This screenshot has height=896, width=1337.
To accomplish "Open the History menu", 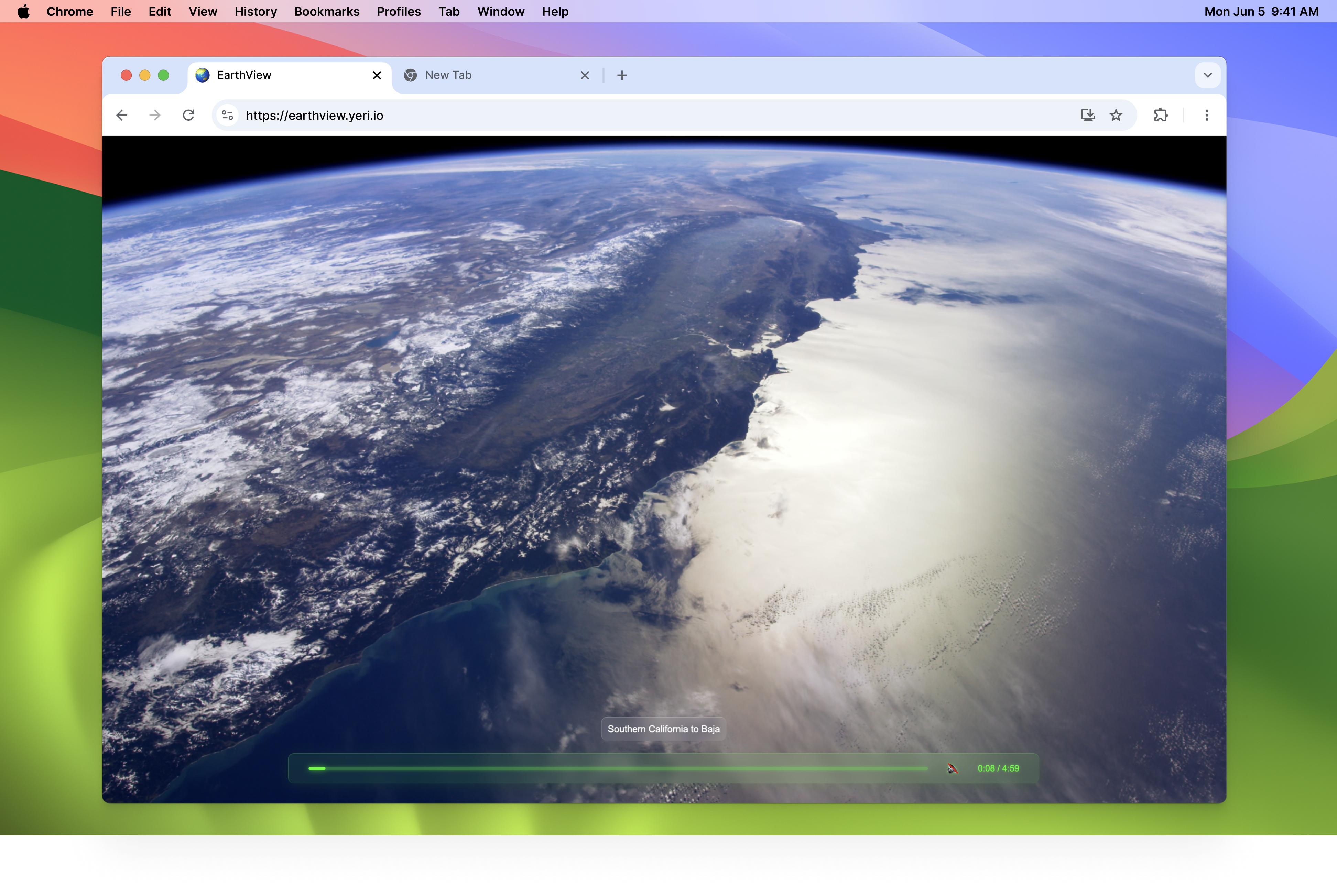I will pyautogui.click(x=256, y=11).
